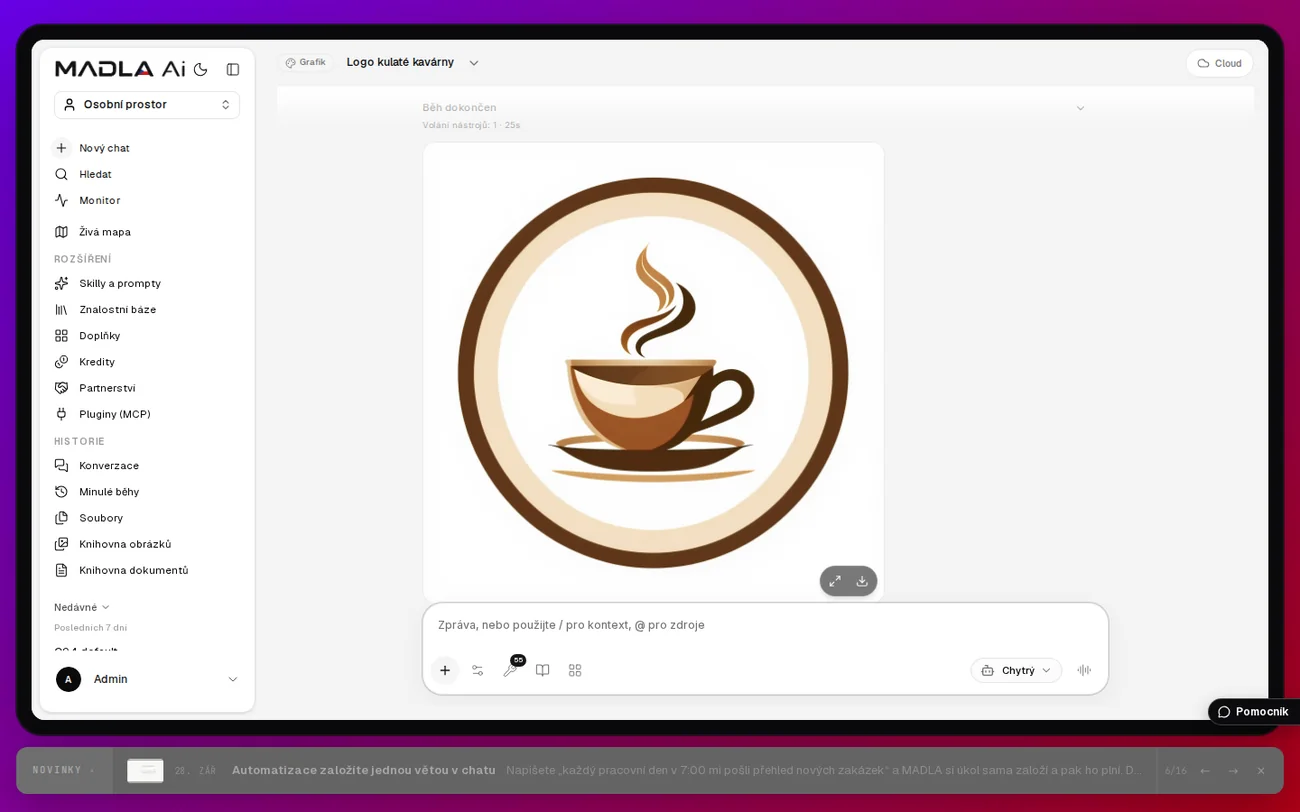The image size is (1300, 812).
Task: Click the Knihovna obrázků image icon
Action: (x=61, y=544)
